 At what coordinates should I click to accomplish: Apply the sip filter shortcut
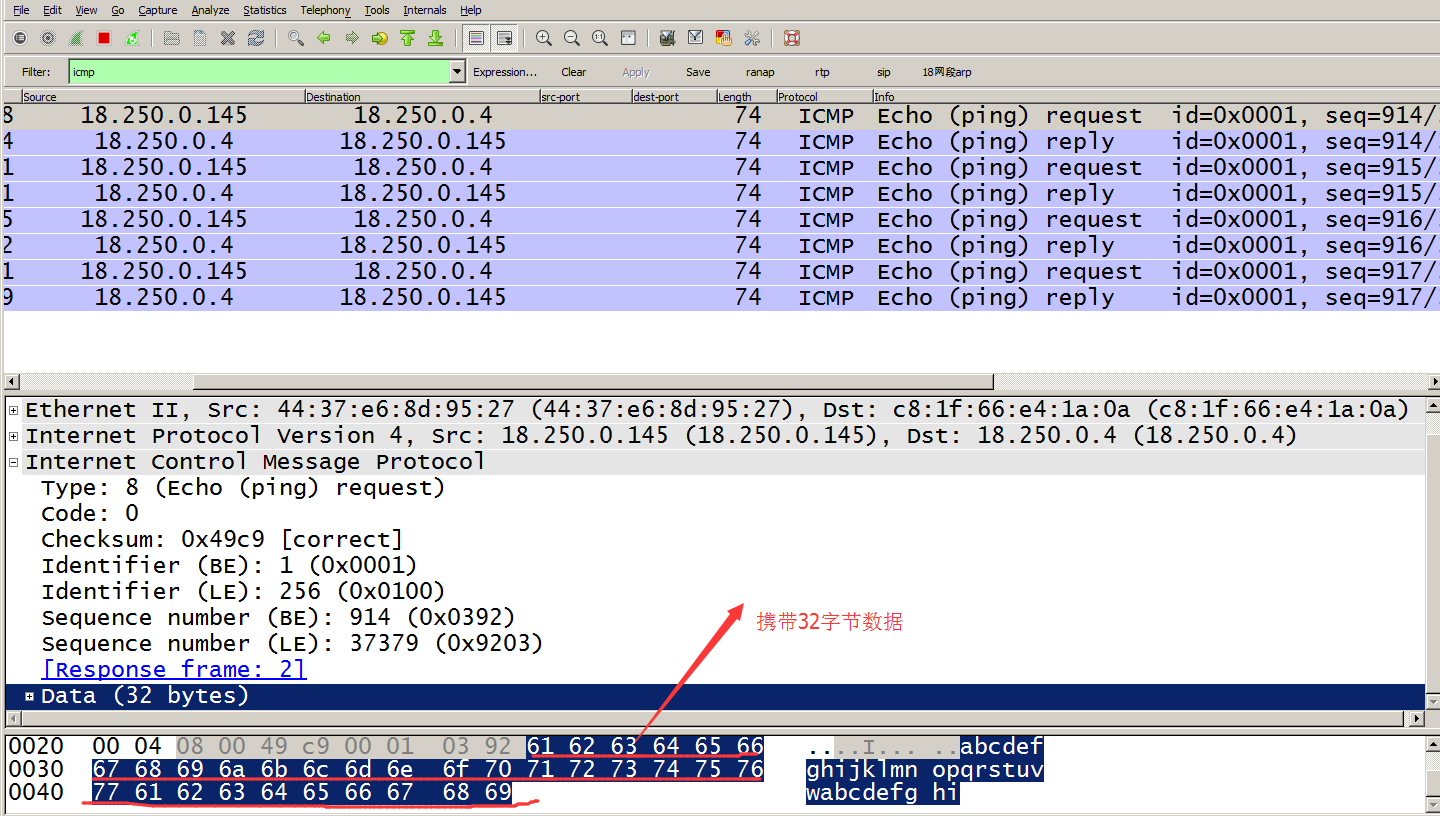pyautogui.click(x=884, y=72)
